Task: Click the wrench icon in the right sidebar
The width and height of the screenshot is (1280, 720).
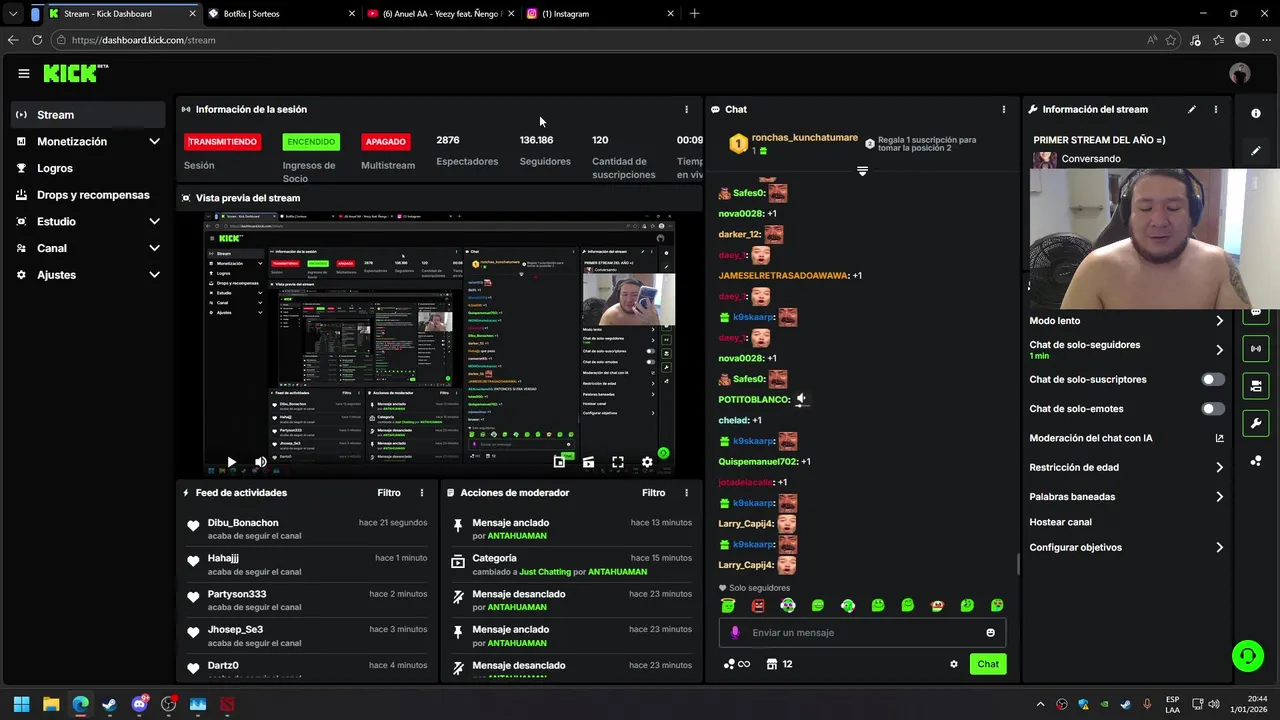Action: pyautogui.click(x=1256, y=423)
